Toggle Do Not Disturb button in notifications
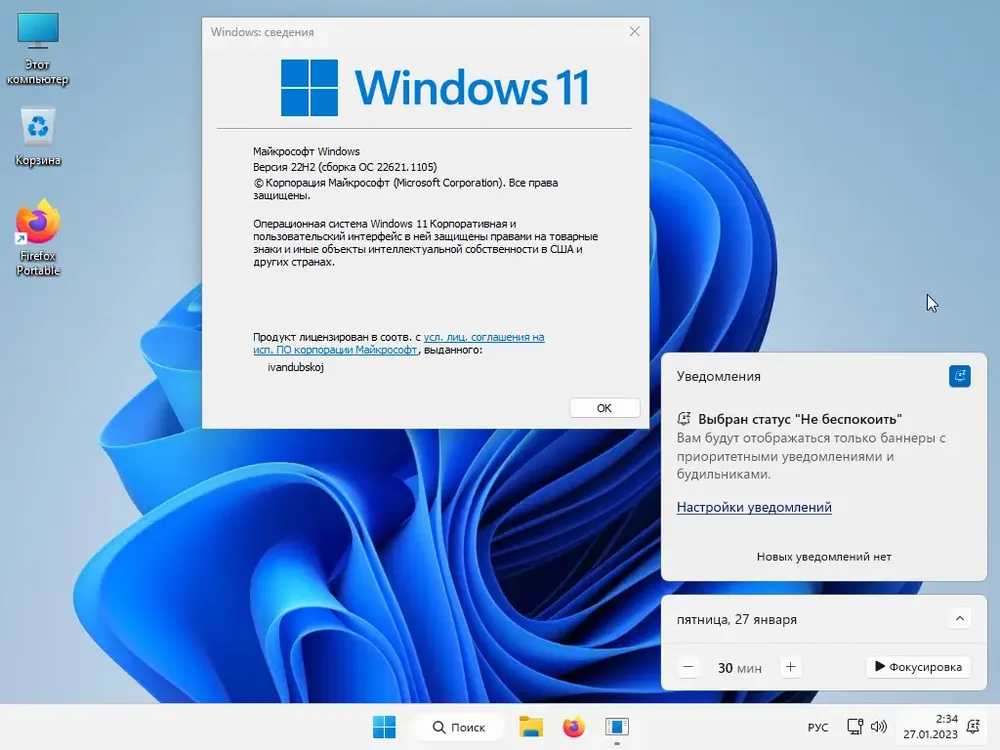The height and width of the screenshot is (750, 1000). click(x=959, y=376)
